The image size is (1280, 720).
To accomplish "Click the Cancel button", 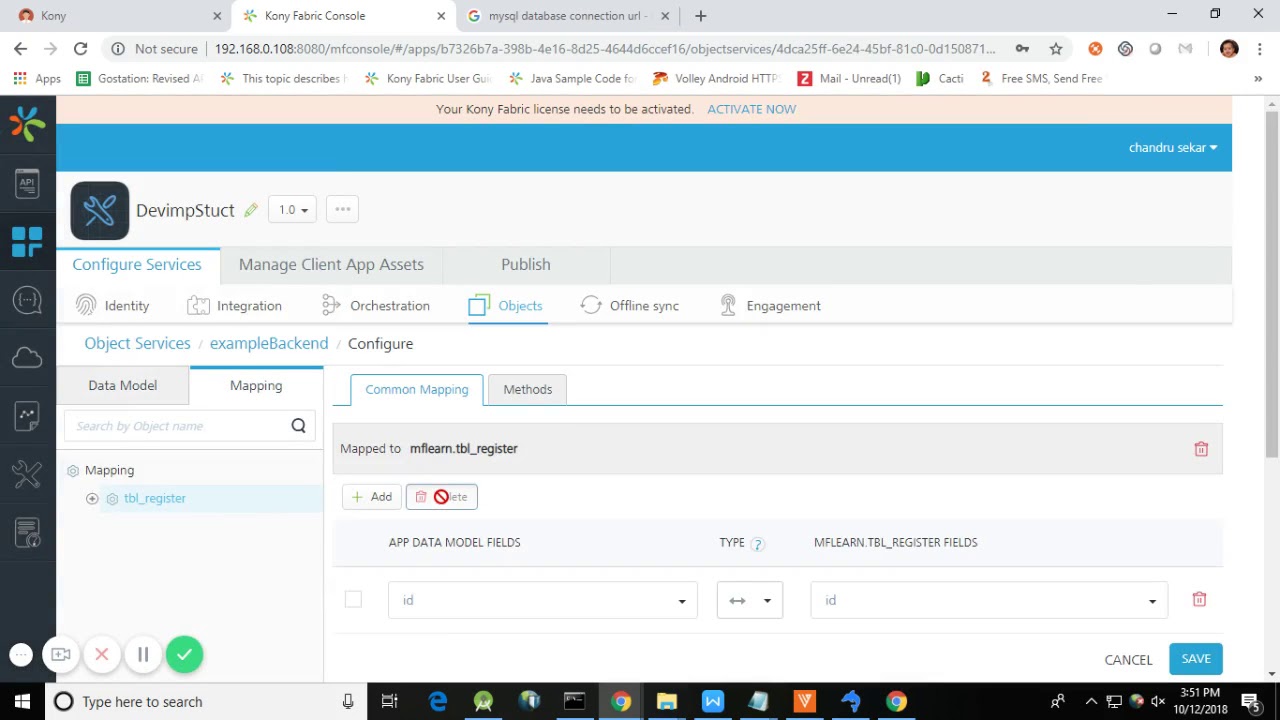I will coord(1128,660).
